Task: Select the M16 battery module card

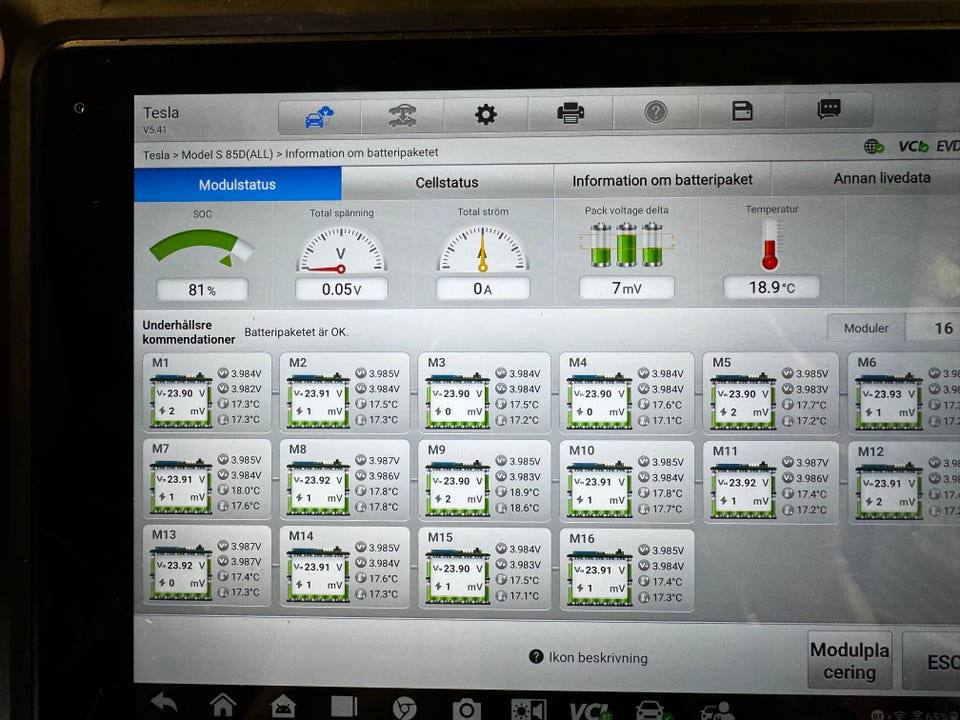Action: 626,569
